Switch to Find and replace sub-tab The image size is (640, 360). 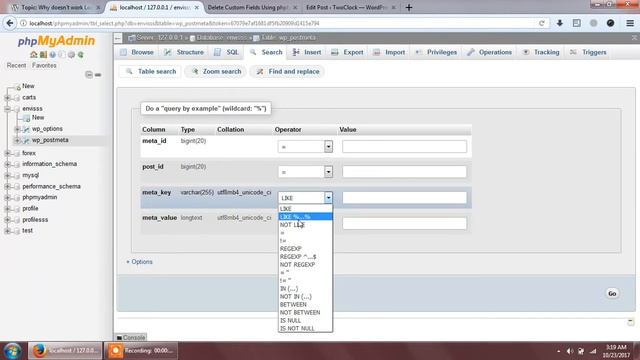(288, 71)
